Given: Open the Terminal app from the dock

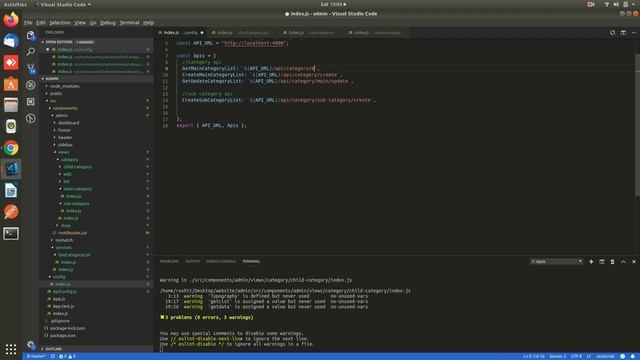Looking at the screenshot, I should [11, 233].
